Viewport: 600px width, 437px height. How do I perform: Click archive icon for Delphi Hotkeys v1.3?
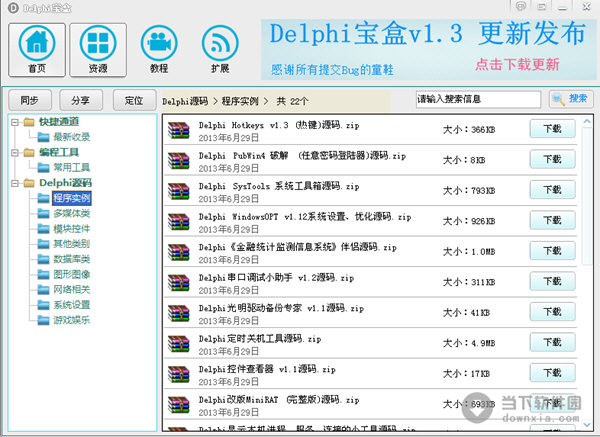[x=179, y=129]
